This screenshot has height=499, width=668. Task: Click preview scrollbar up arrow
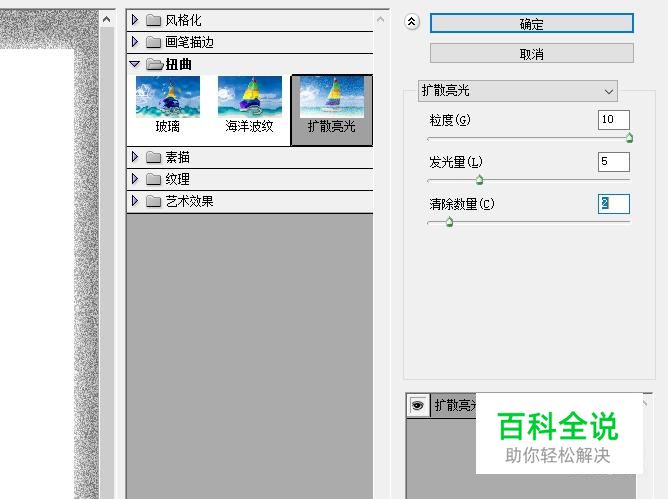tap(107, 19)
